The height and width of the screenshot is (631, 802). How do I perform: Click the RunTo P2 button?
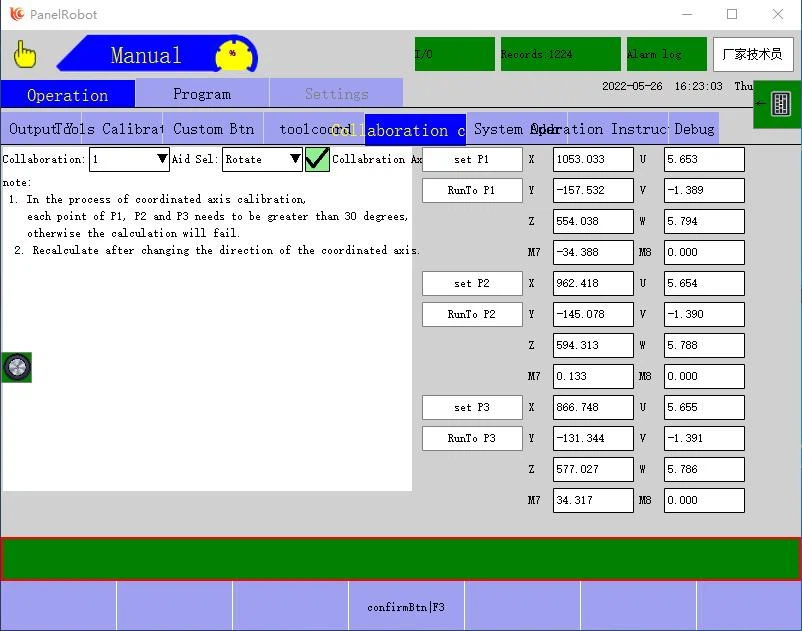[472, 314]
